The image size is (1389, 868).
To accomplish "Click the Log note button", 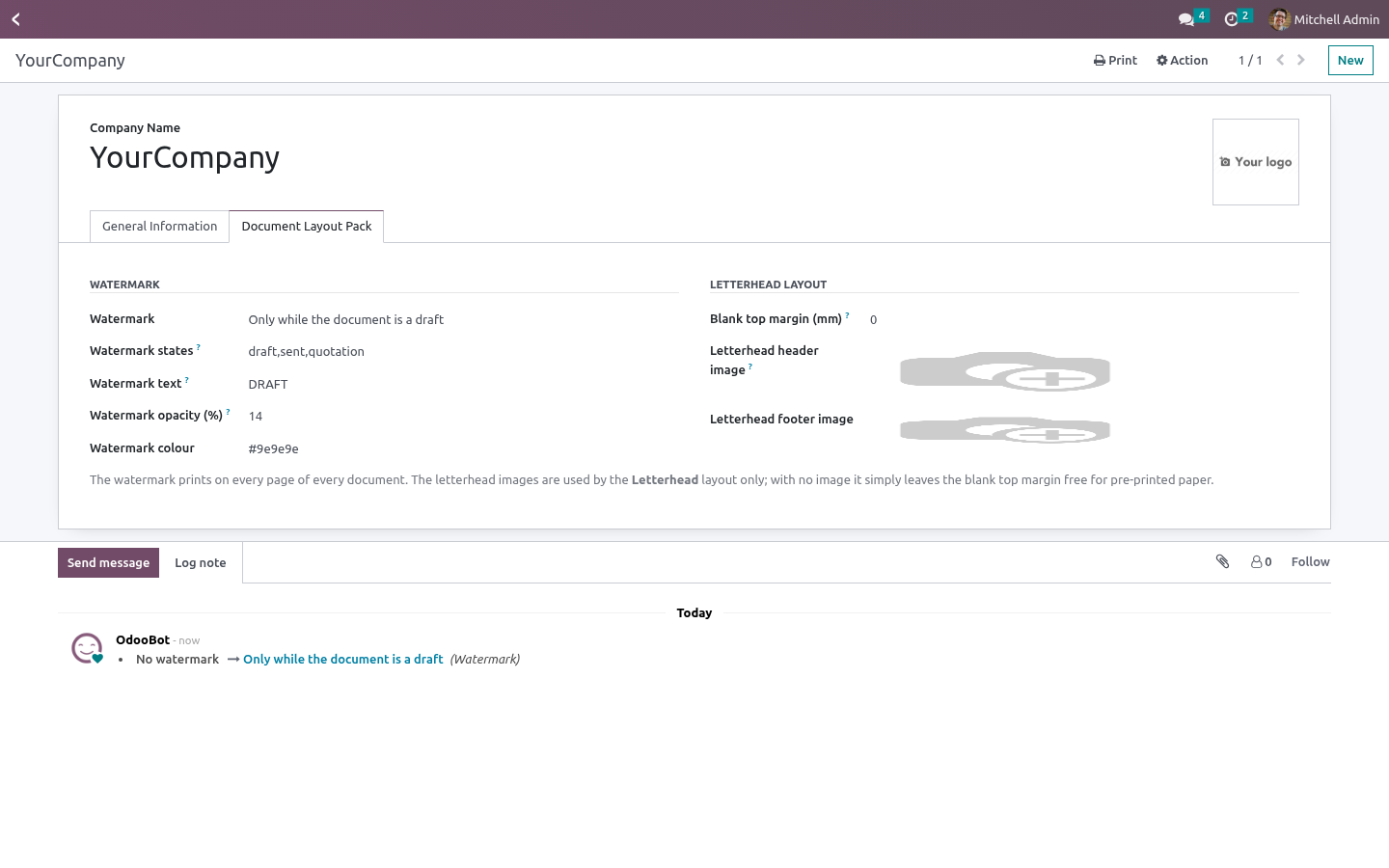I will (x=201, y=562).
